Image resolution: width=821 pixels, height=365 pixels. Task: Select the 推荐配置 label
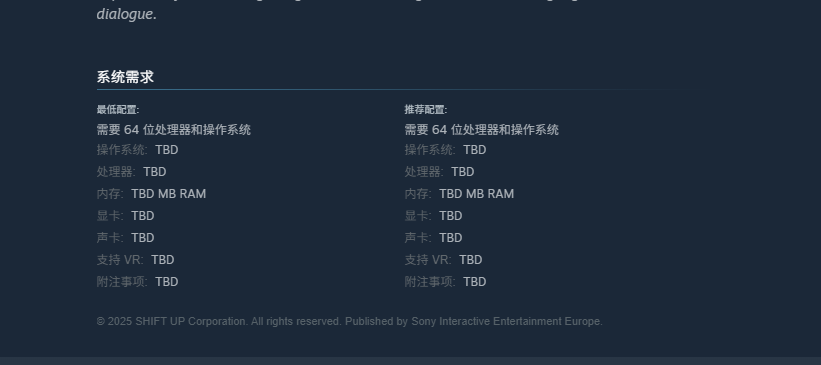click(x=426, y=109)
